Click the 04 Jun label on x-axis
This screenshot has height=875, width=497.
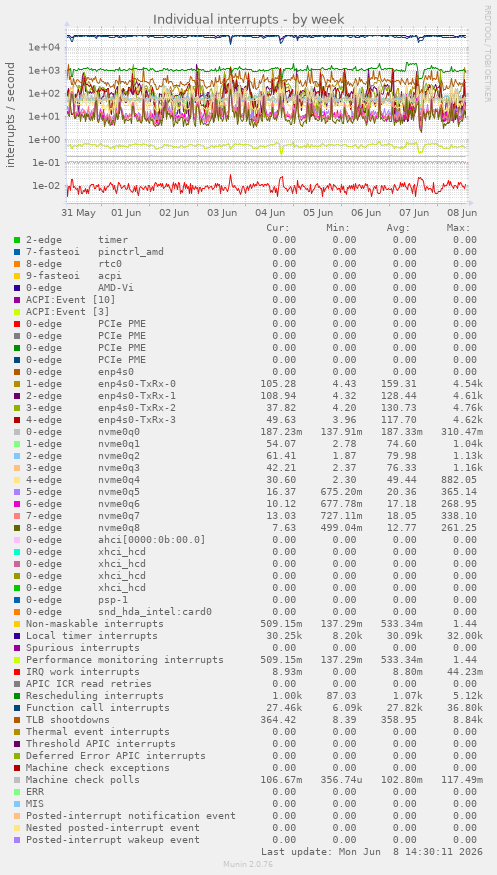pyautogui.click(x=270, y=213)
